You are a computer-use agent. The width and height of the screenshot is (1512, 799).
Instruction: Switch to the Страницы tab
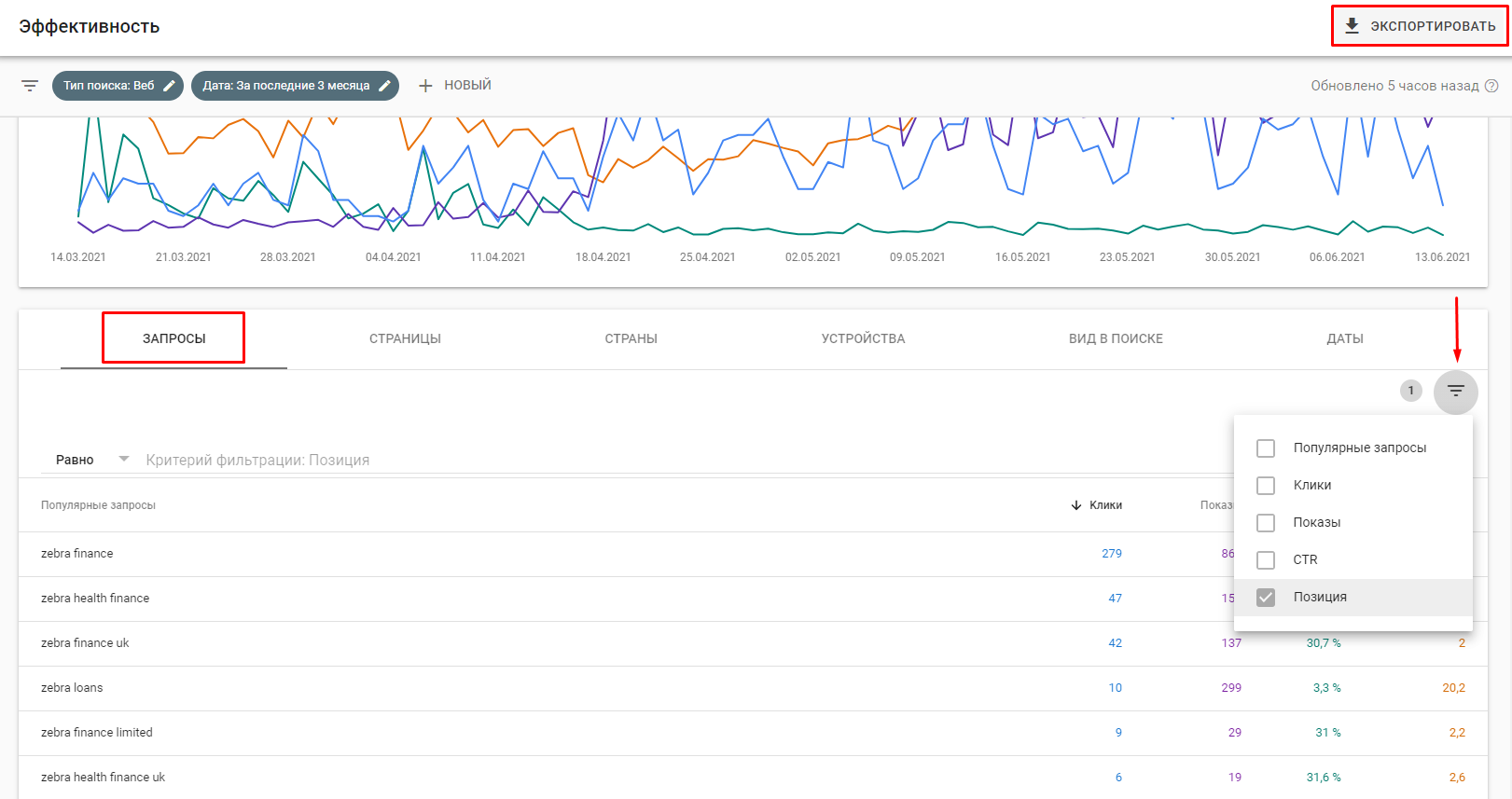[x=405, y=338]
